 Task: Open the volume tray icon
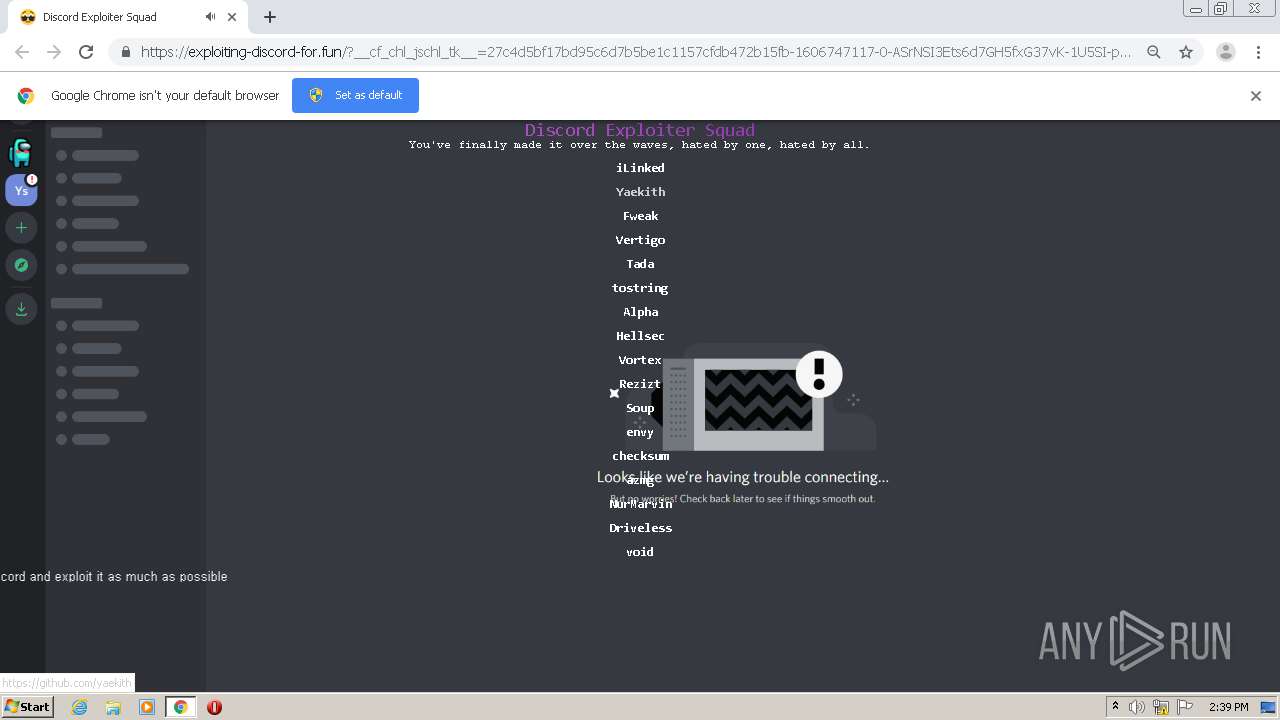pyautogui.click(x=1137, y=707)
